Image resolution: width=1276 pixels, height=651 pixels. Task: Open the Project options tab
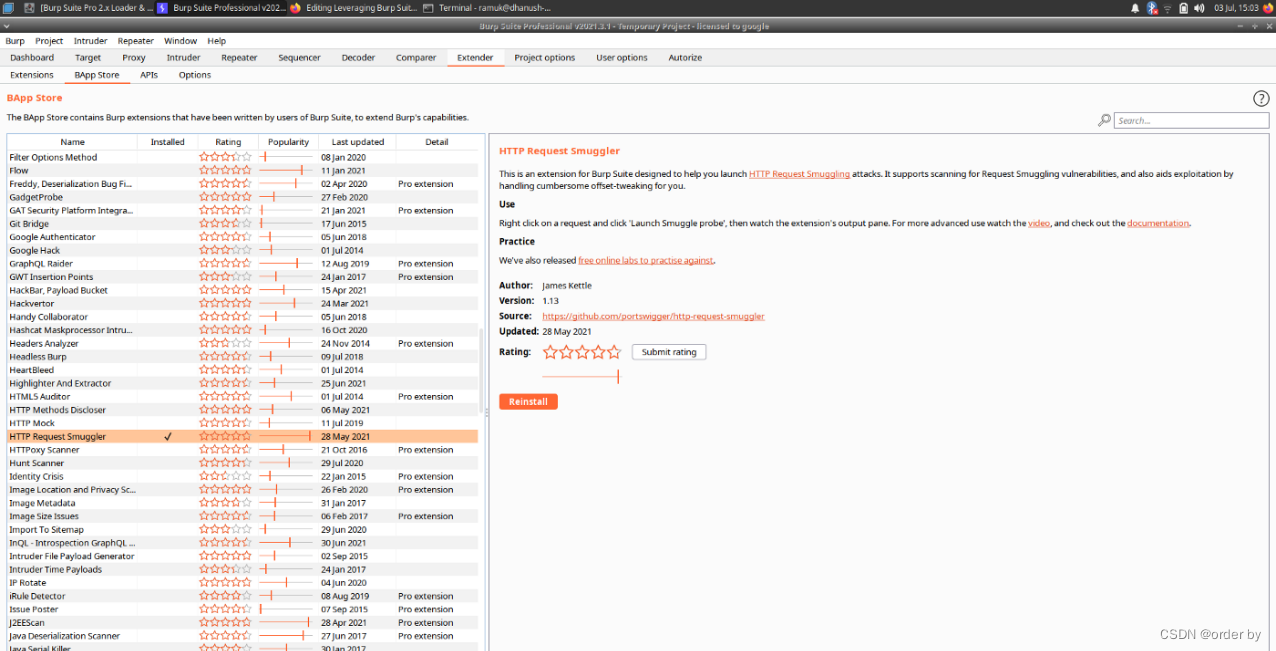545,58
